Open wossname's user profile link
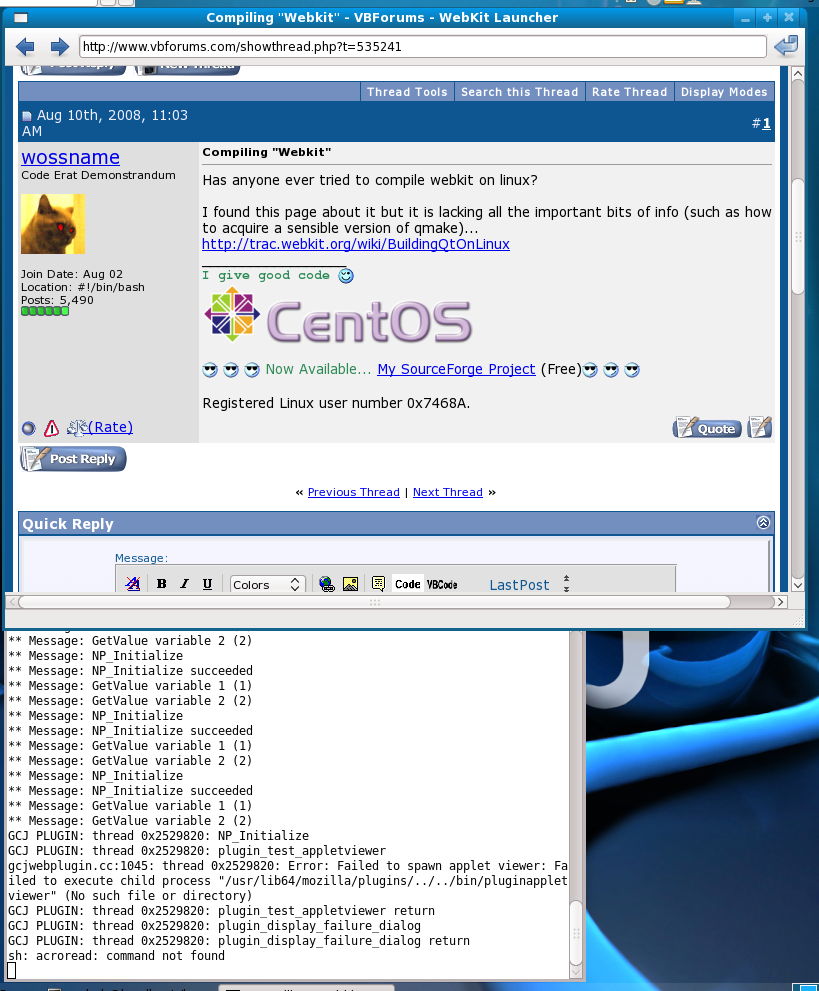This screenshot has width=819, height=991. [71, 157]
